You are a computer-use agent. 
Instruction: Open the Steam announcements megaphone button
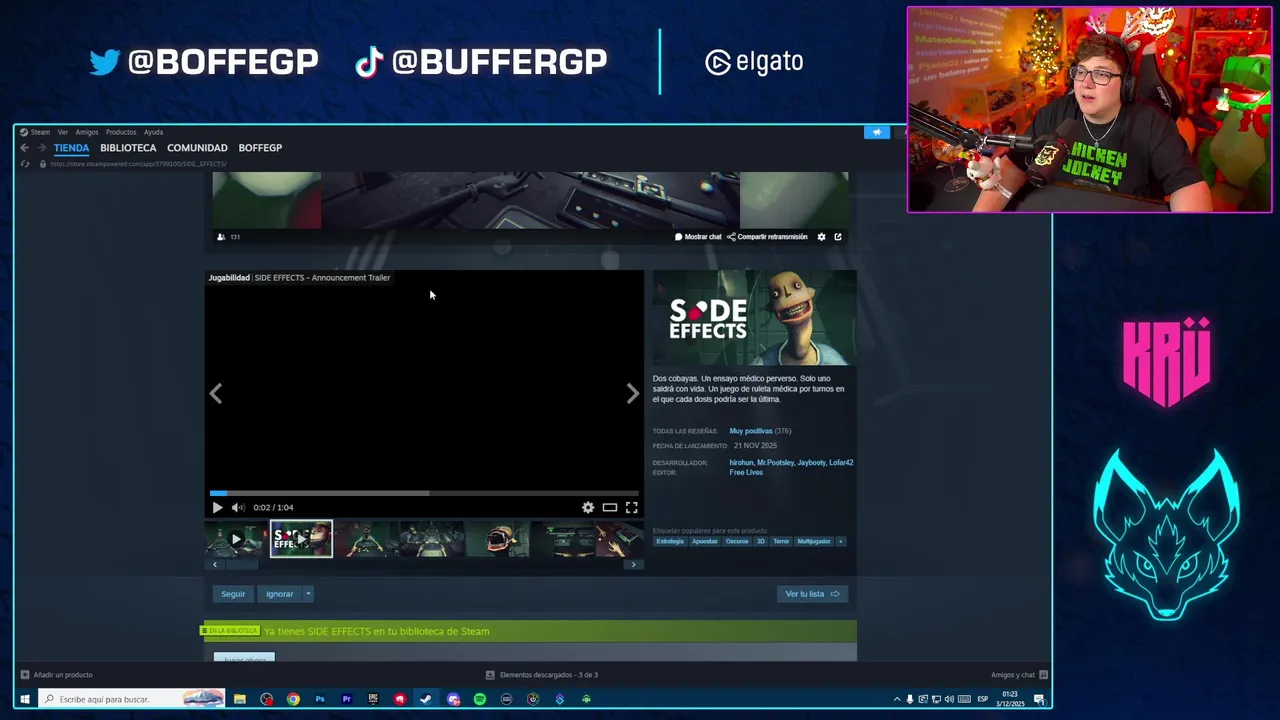[876, 132]
